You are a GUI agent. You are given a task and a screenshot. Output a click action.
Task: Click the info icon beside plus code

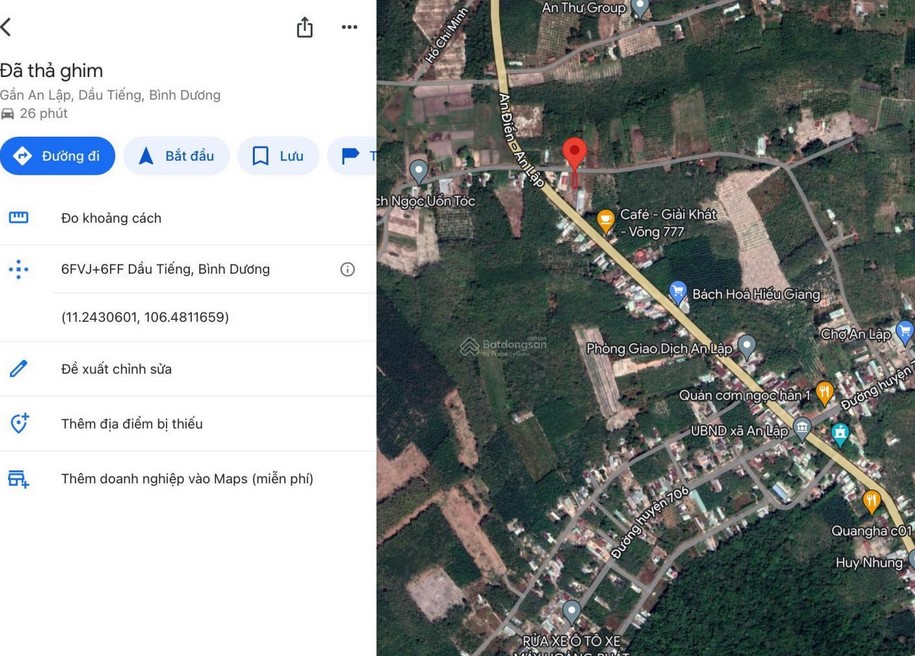347,269
